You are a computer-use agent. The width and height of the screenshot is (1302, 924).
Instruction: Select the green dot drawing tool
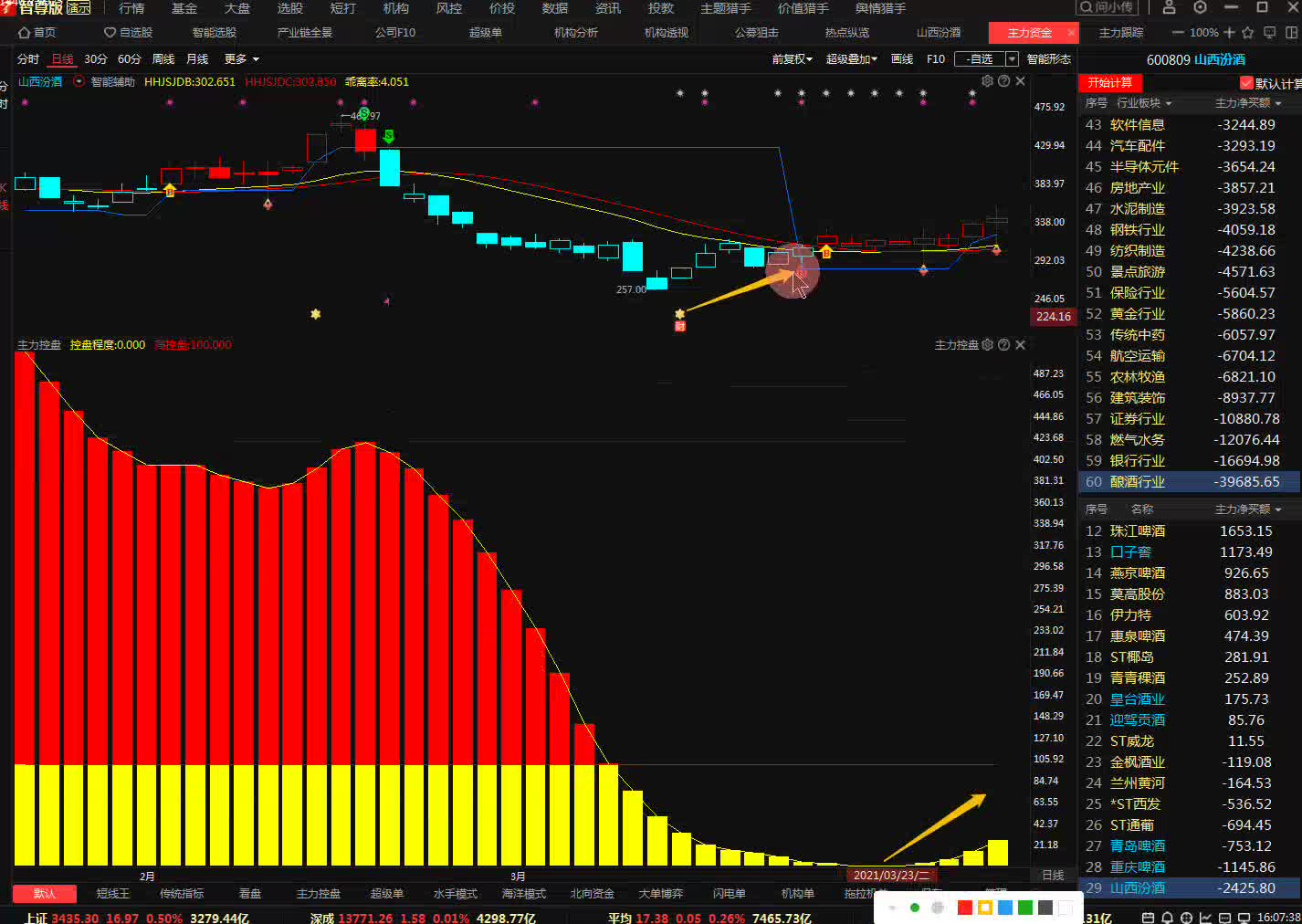(x=914, y=908)
